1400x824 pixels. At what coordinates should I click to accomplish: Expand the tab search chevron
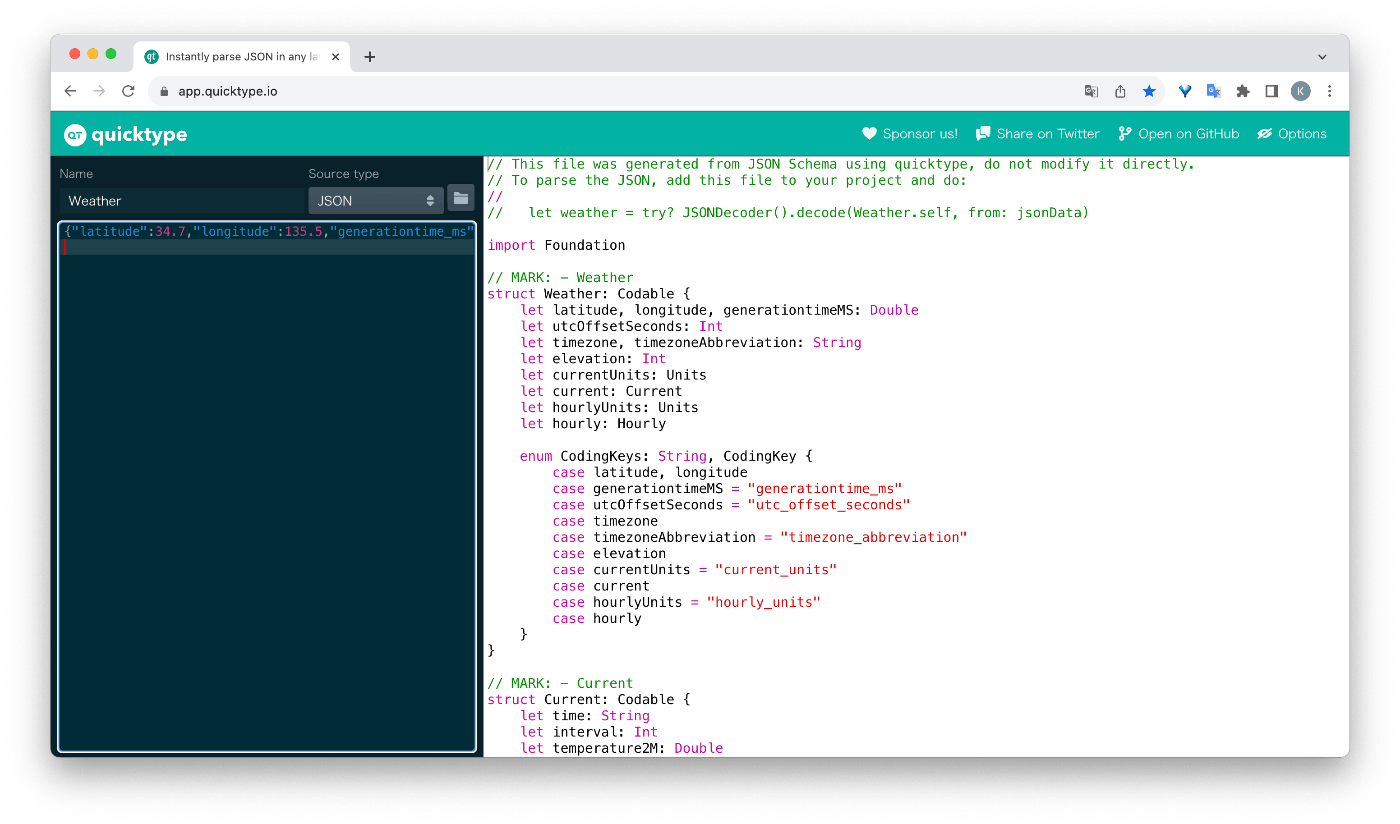[1322, 57]
